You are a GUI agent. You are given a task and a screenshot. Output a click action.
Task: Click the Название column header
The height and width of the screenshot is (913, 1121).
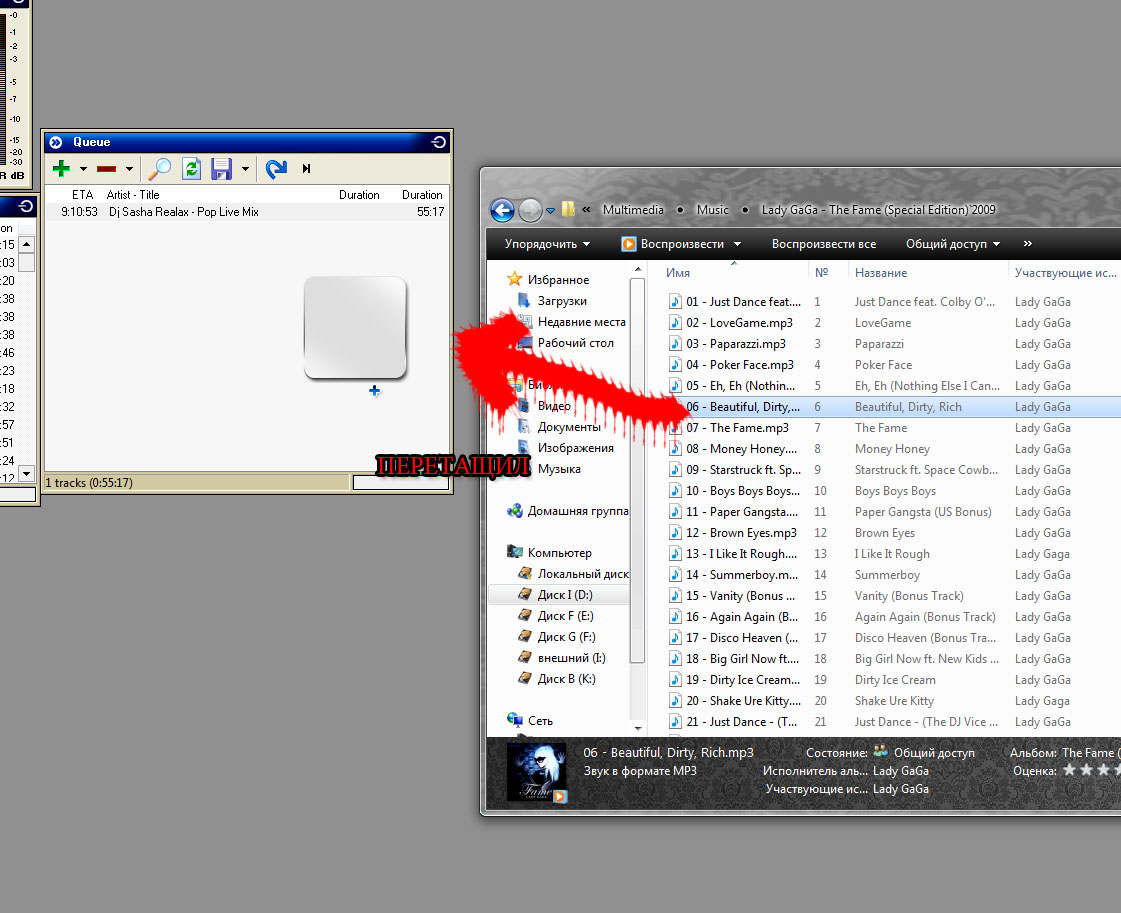881,273
